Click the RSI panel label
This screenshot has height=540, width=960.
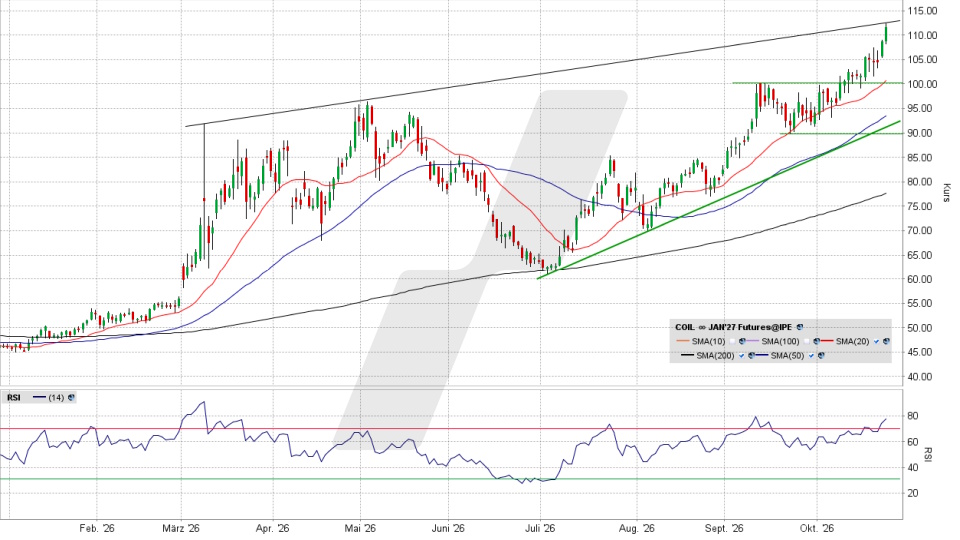(13, 398)
